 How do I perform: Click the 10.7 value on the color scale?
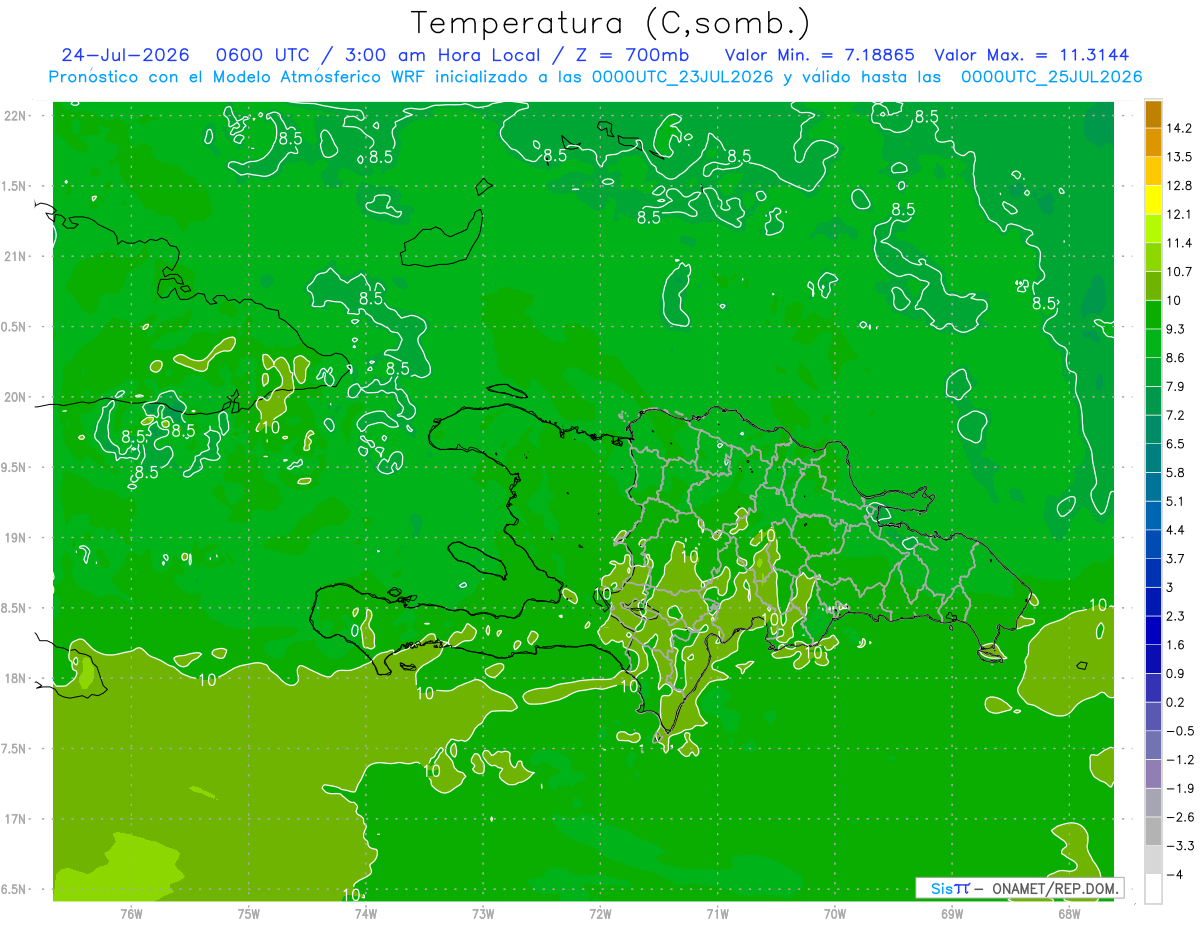pyautogui.click(x=1178, y=272)
